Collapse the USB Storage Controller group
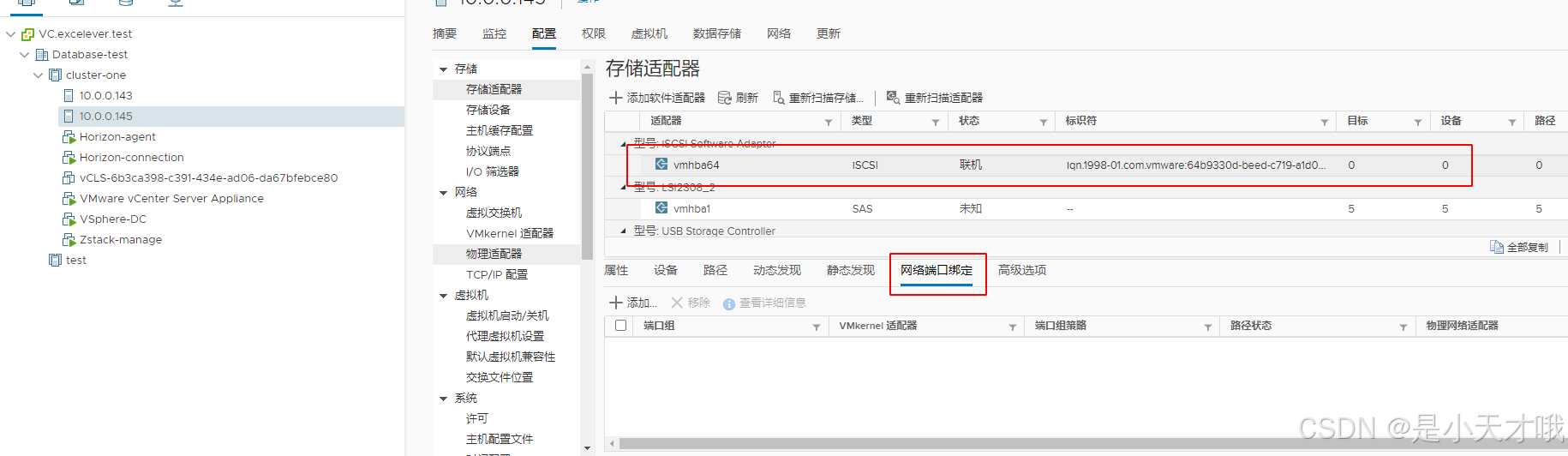 623,231
